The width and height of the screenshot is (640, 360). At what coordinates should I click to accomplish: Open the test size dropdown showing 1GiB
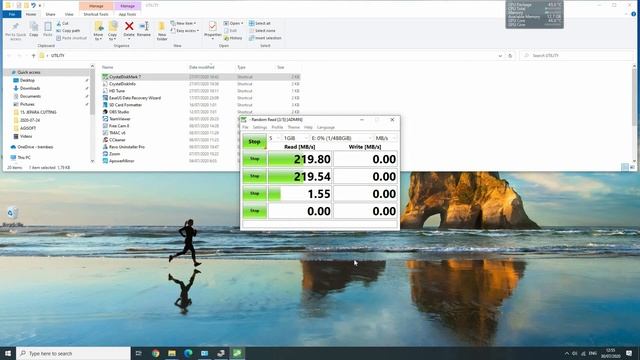pyautogui.click(x=296, y=138)
